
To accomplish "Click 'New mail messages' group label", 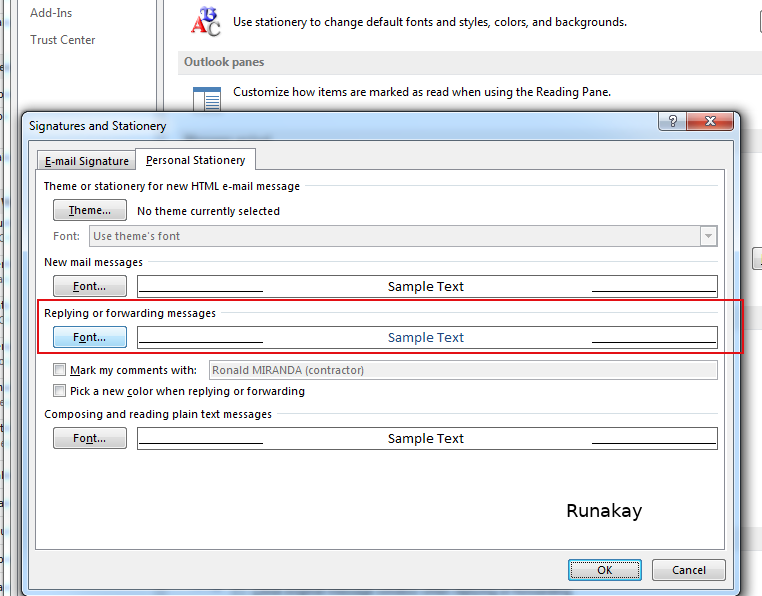I will tap(93, 263).
